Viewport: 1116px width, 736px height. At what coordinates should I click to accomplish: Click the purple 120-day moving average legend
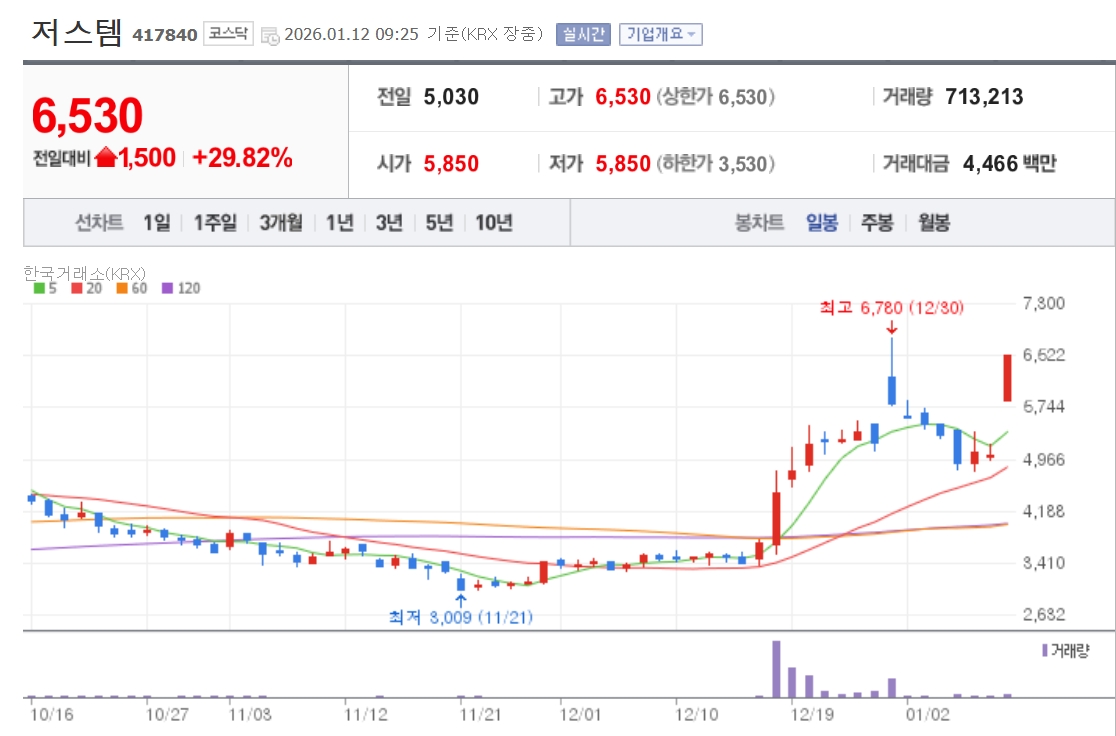click(x=181, y=288)
